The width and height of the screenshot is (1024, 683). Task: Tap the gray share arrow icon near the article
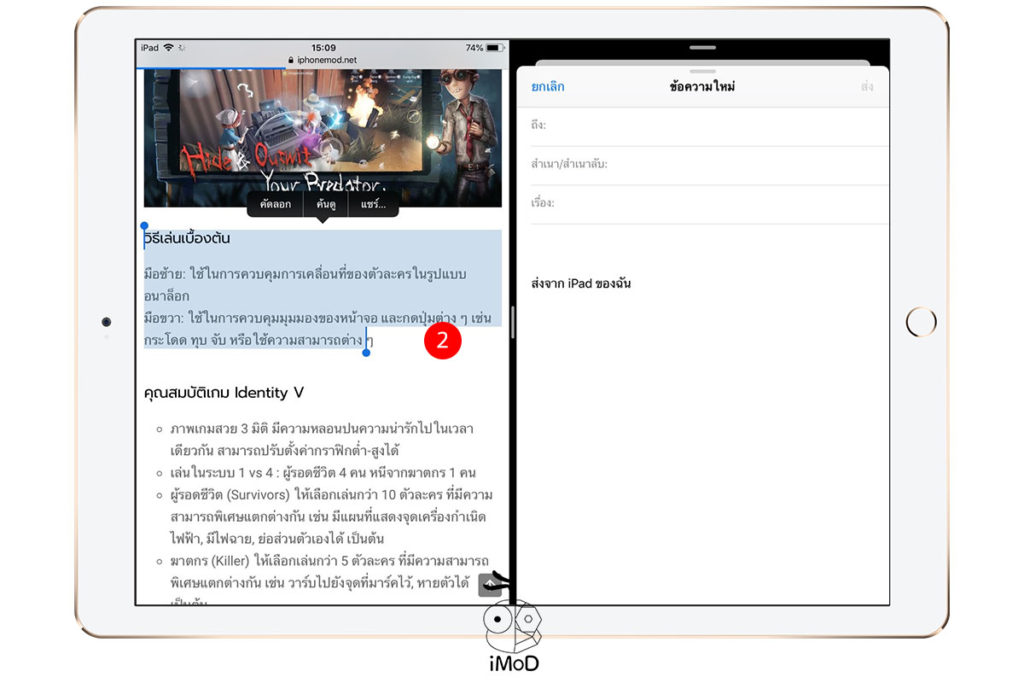pos(489,584)
